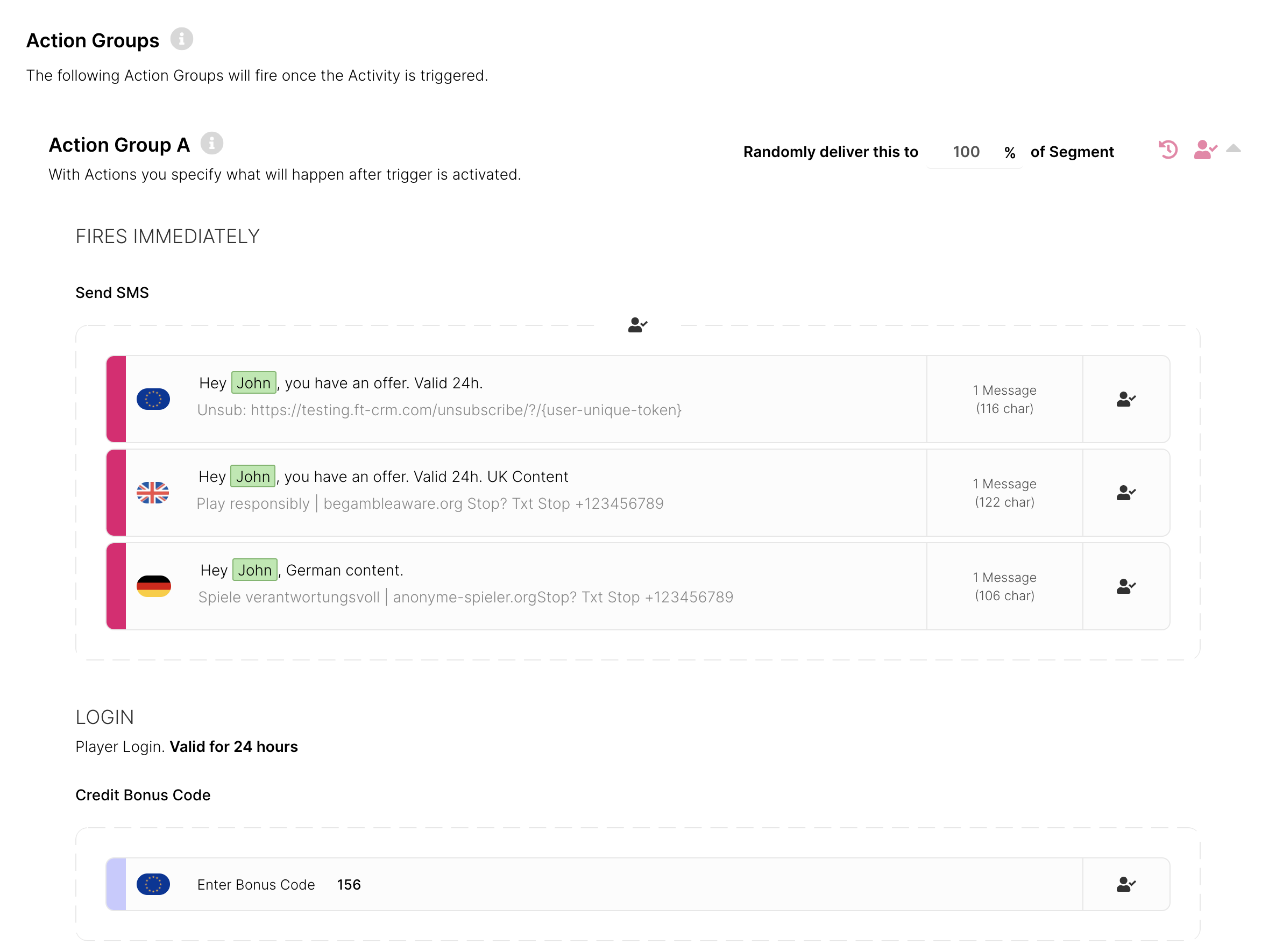The height and width of the screenshot is (952, 1276).
Task: Collapse Action Group A with the up arrow
Action: [1234, 148]
